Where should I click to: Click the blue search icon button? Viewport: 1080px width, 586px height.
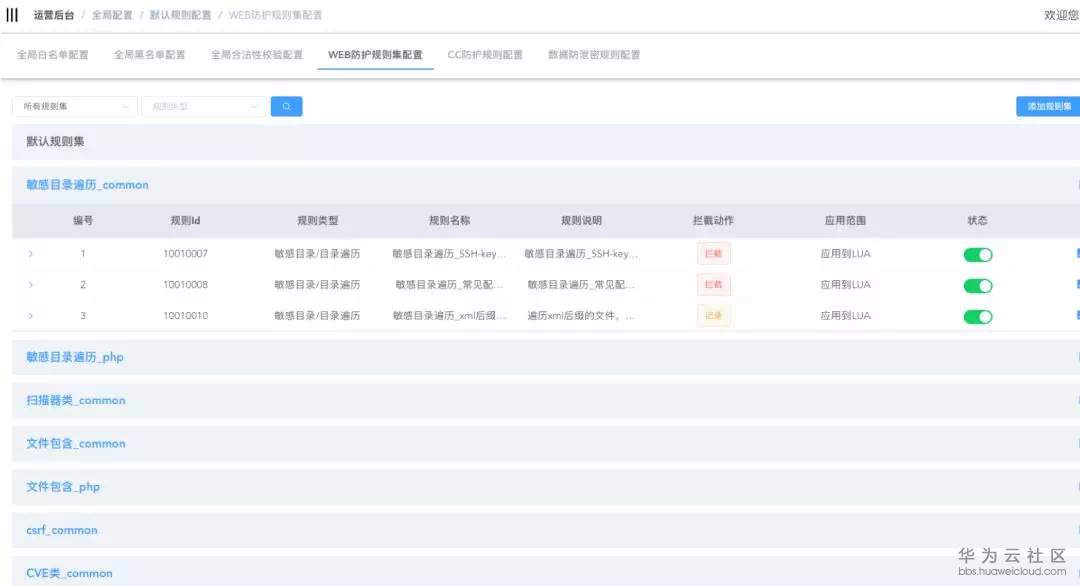click(x=287, y=107)
